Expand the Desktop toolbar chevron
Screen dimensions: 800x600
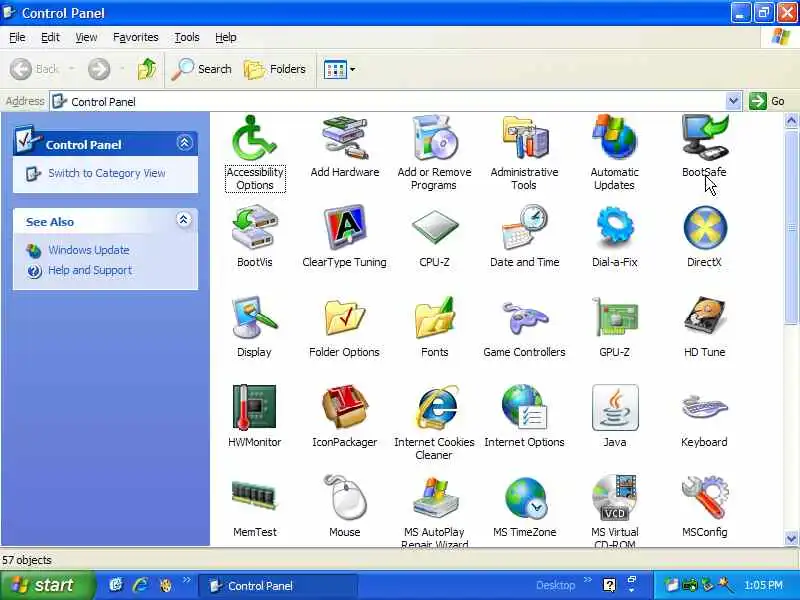tap(588, 580)
